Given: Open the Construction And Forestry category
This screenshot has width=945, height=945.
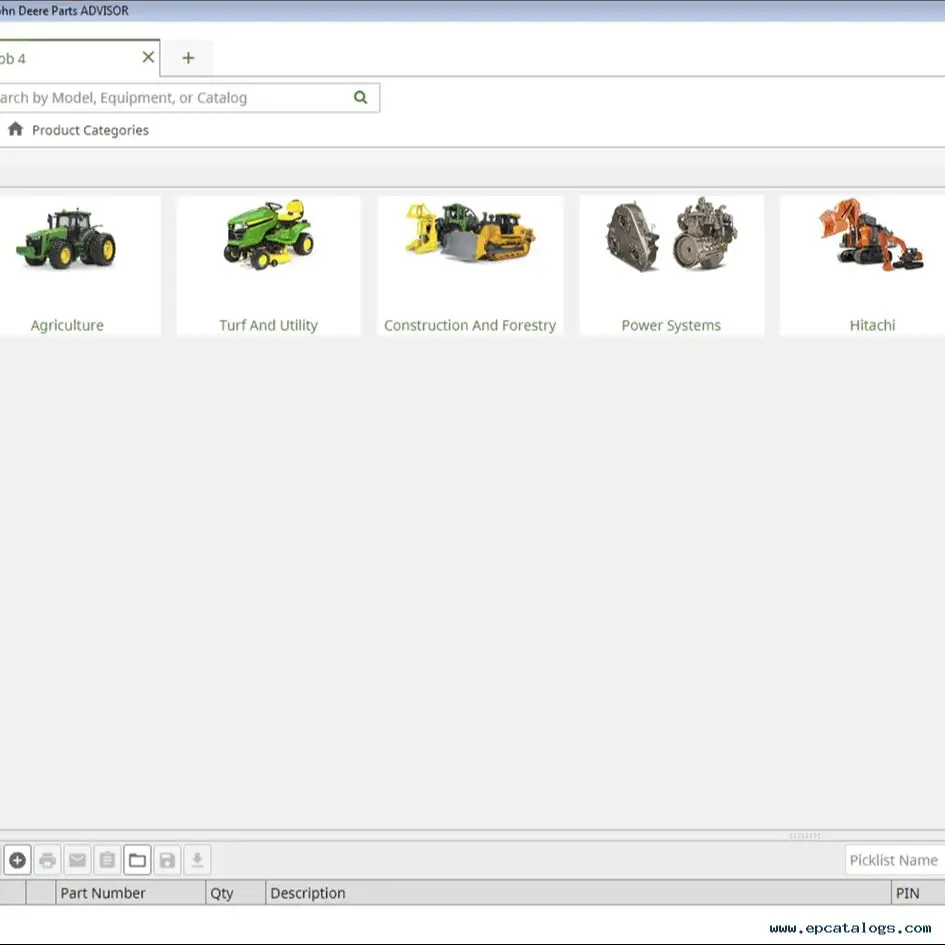Looking at the screenshot, I should point(470,265).
